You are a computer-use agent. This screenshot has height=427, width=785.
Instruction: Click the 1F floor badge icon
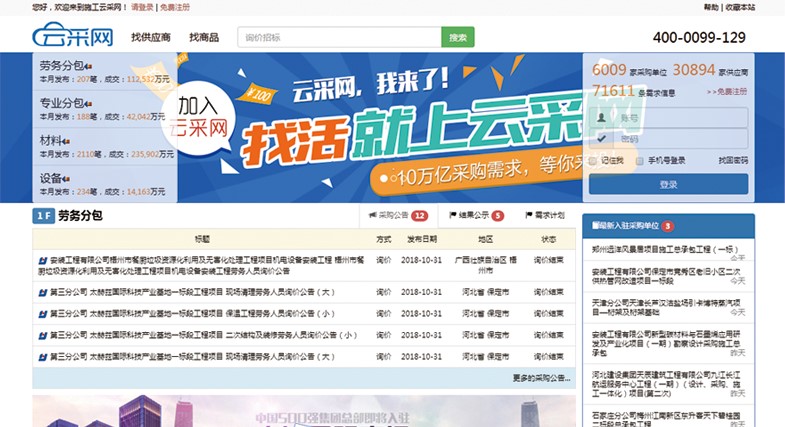pos(43,216)
